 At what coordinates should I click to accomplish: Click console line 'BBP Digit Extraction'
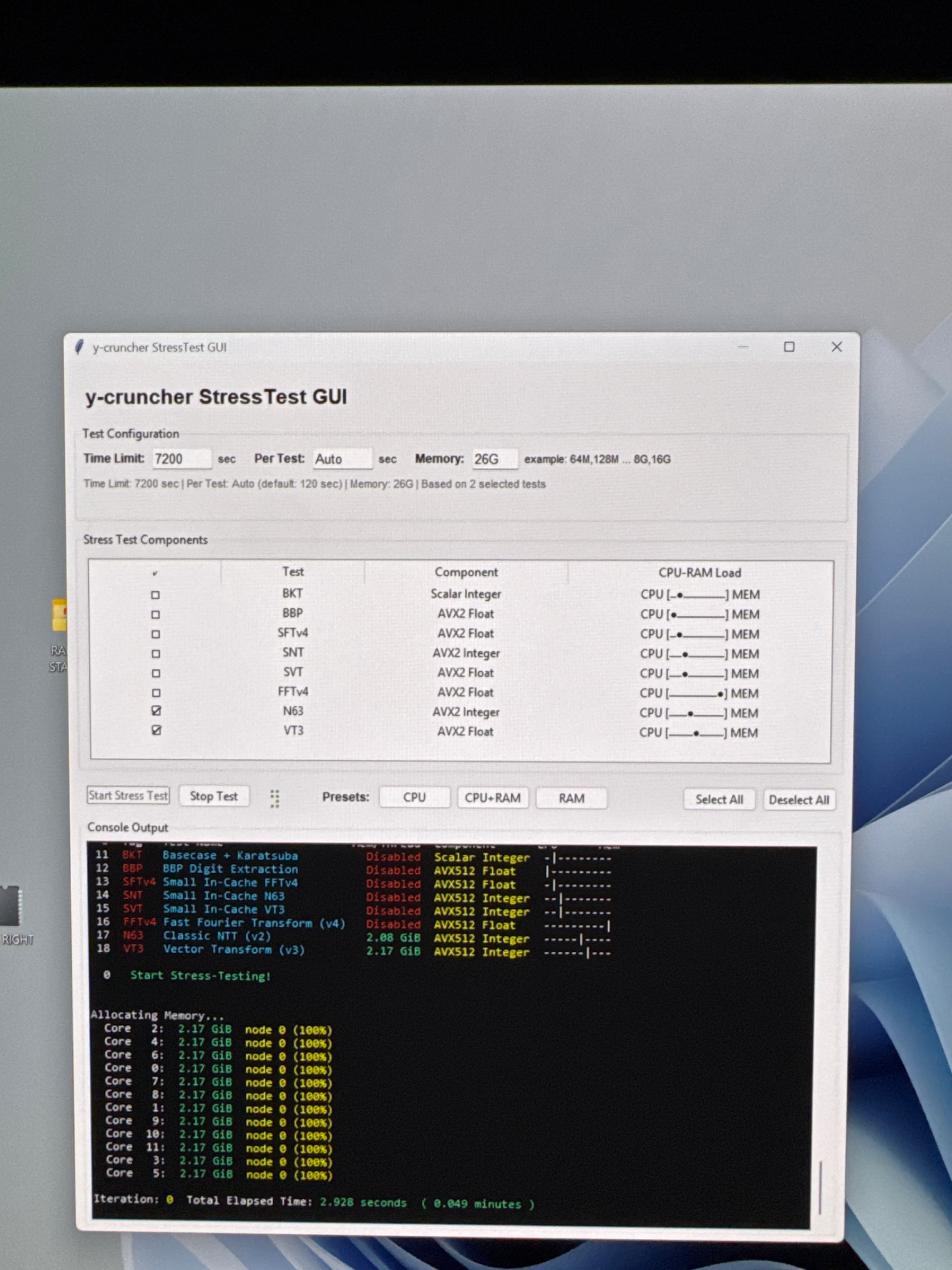[230, 869]
